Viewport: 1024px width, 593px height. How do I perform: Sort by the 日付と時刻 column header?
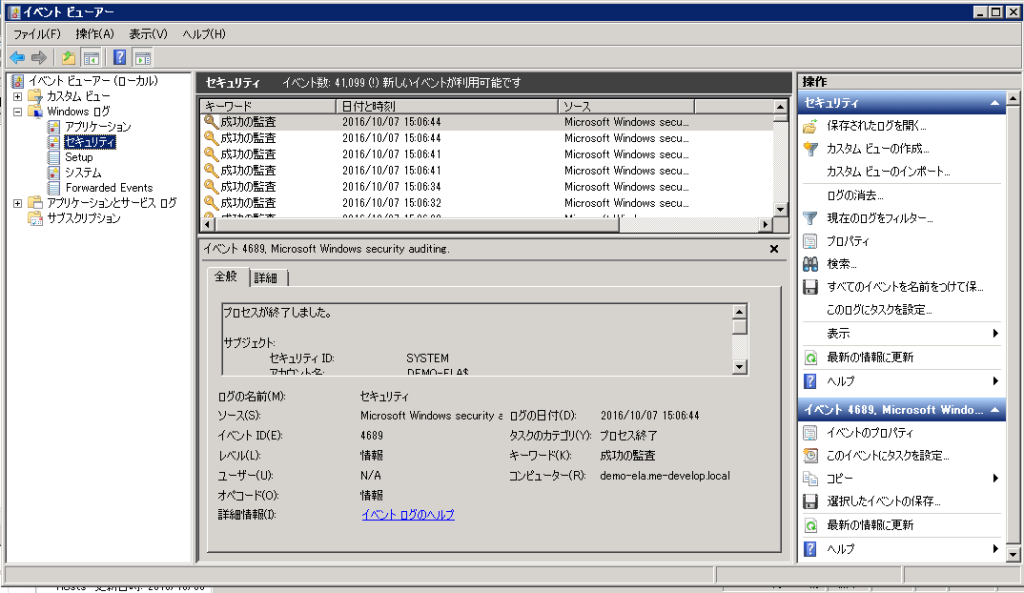(x=447, y=106)
